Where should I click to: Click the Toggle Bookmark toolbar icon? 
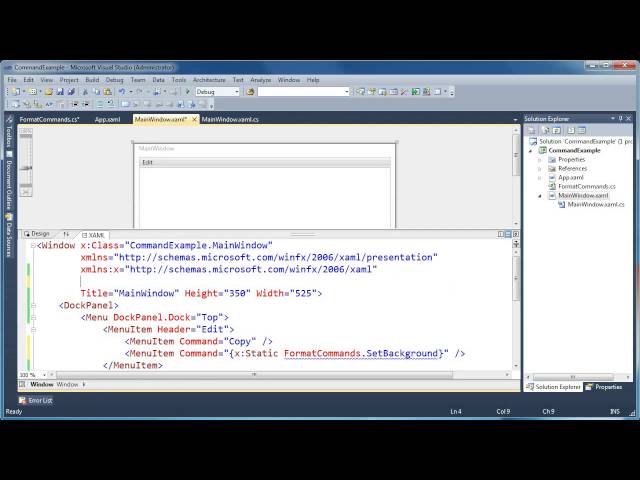(x=125, y=104)
